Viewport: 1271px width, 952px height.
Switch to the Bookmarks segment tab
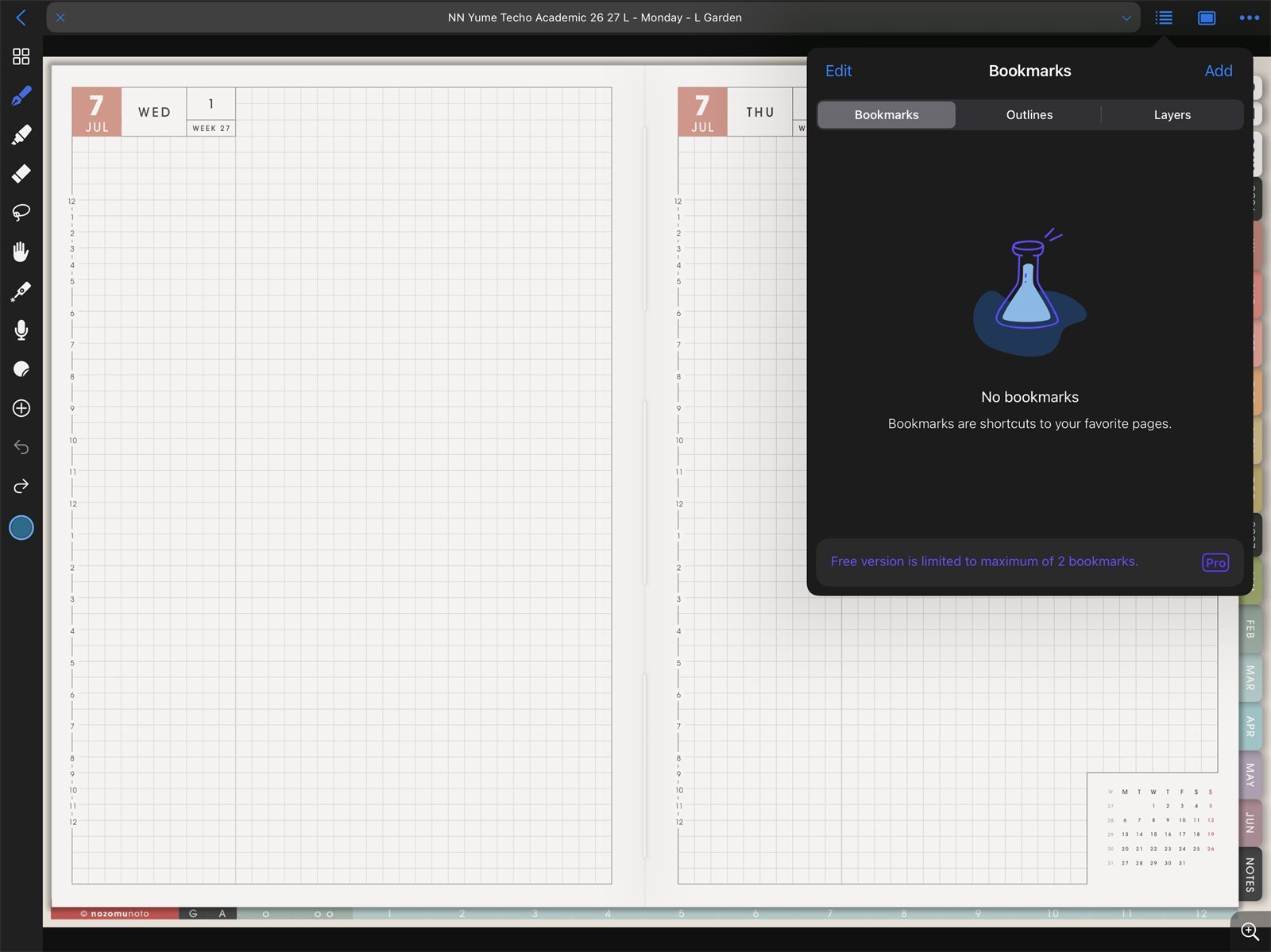(887, 115)
